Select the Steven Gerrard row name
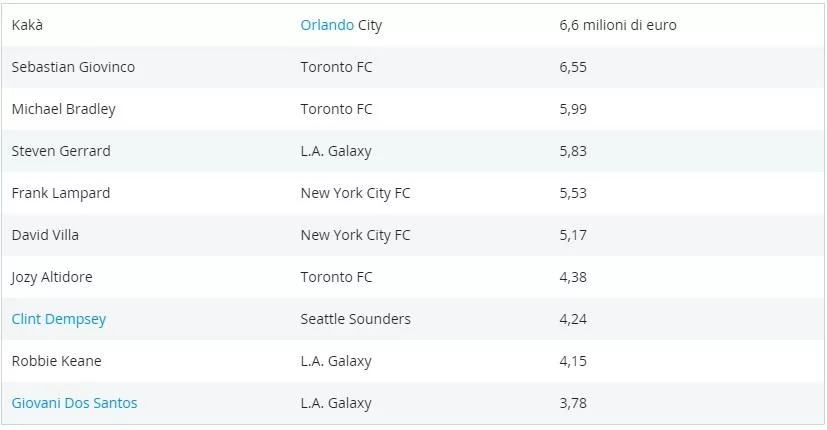 coord(61,151)
